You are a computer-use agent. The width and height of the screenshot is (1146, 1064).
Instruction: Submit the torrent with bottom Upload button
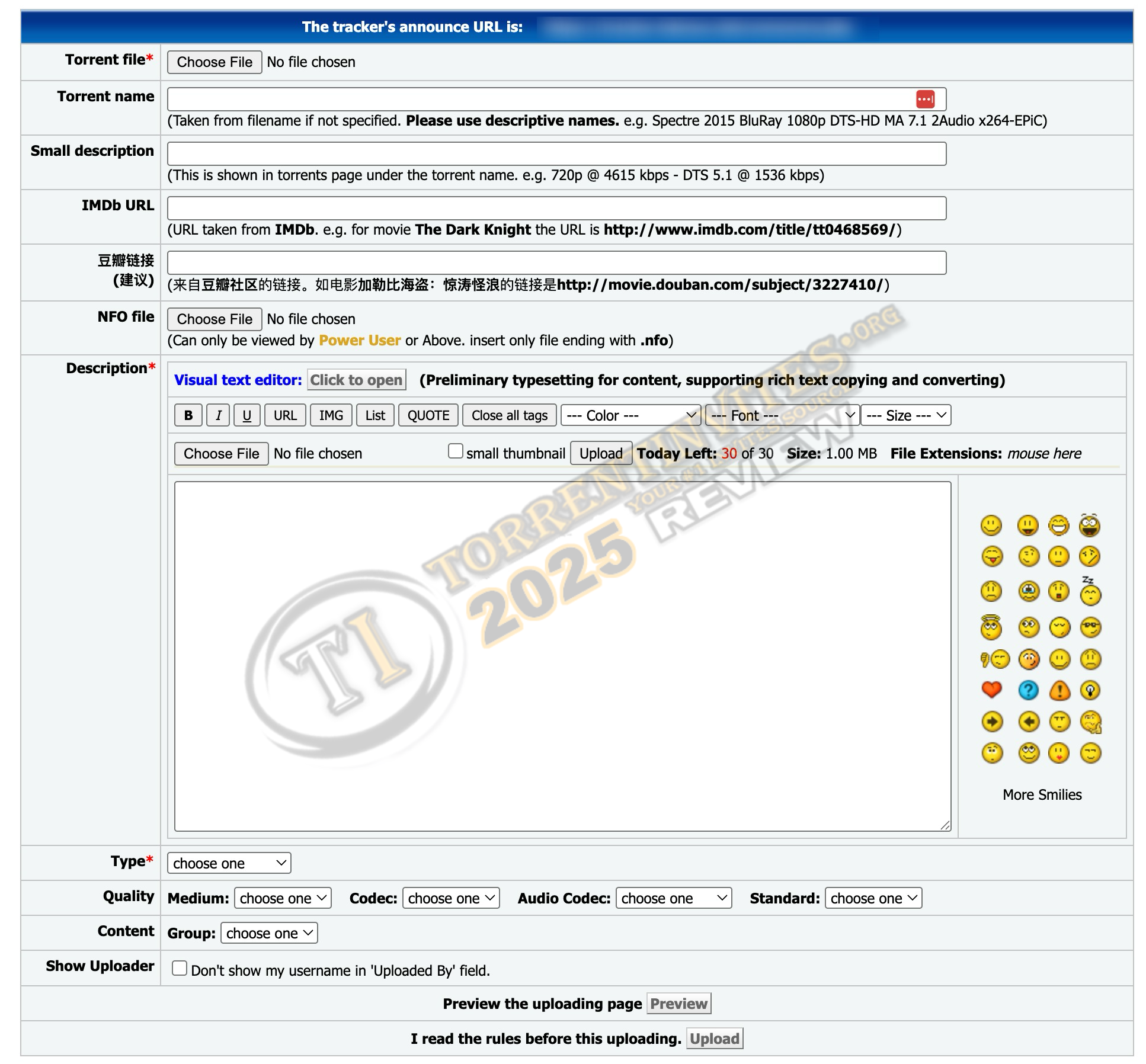pos(715,1039)
